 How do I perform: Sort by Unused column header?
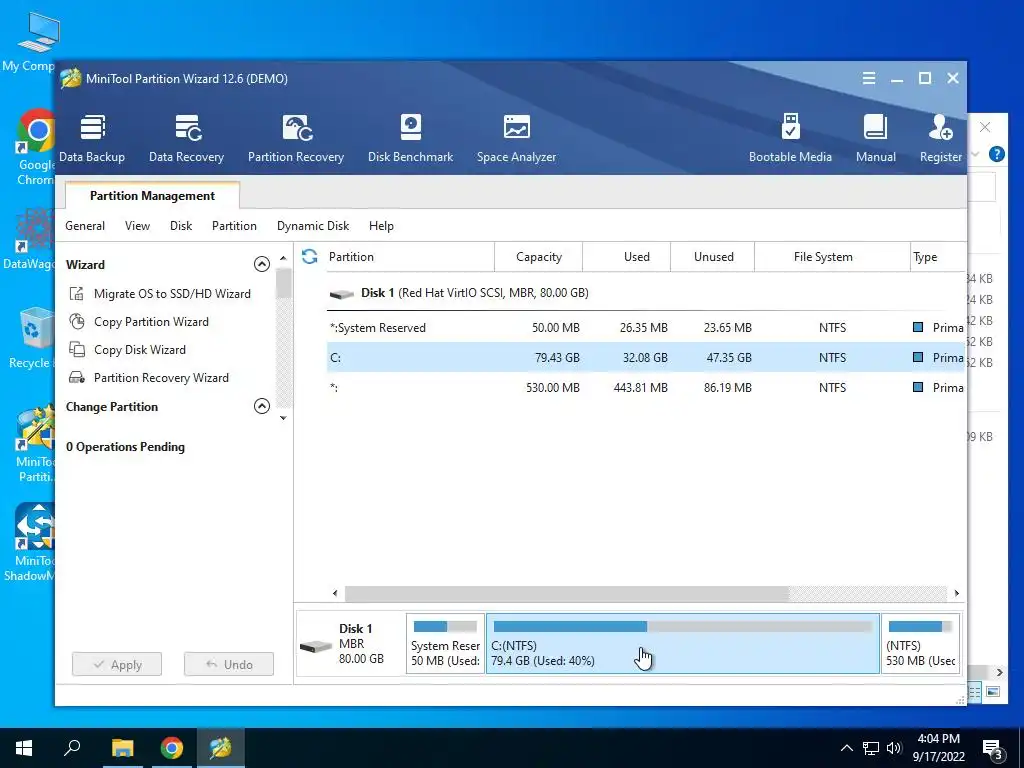point(712,257)
